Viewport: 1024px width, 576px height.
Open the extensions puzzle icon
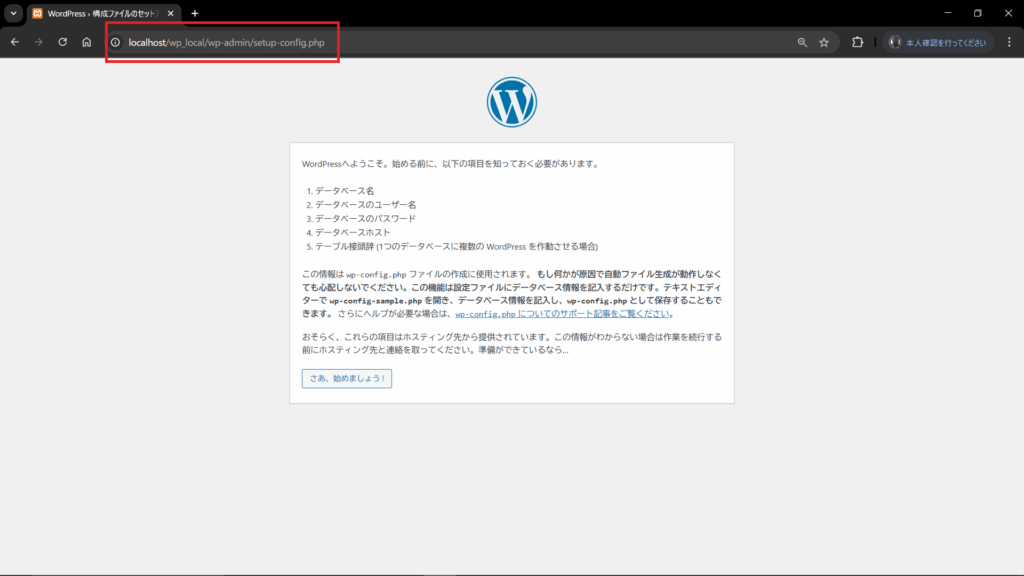coord(857,42)
